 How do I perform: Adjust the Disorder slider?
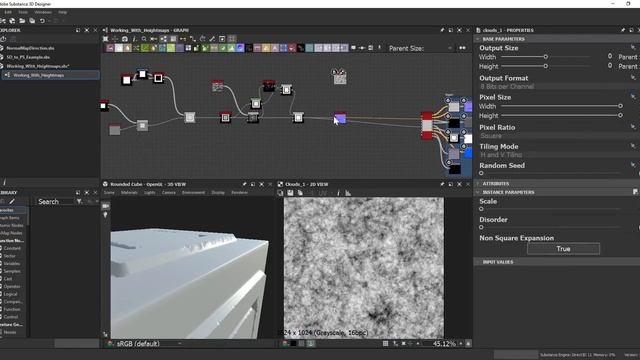(x=550, y=227)
